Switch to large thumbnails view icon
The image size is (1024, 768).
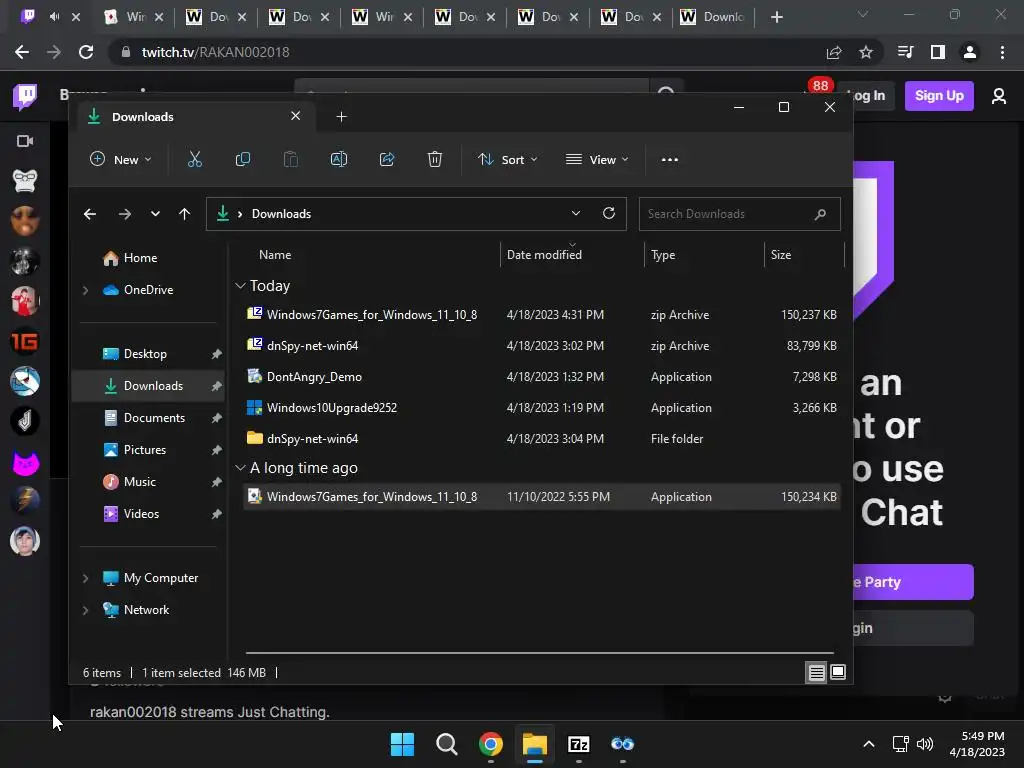(x=837, y=672)
